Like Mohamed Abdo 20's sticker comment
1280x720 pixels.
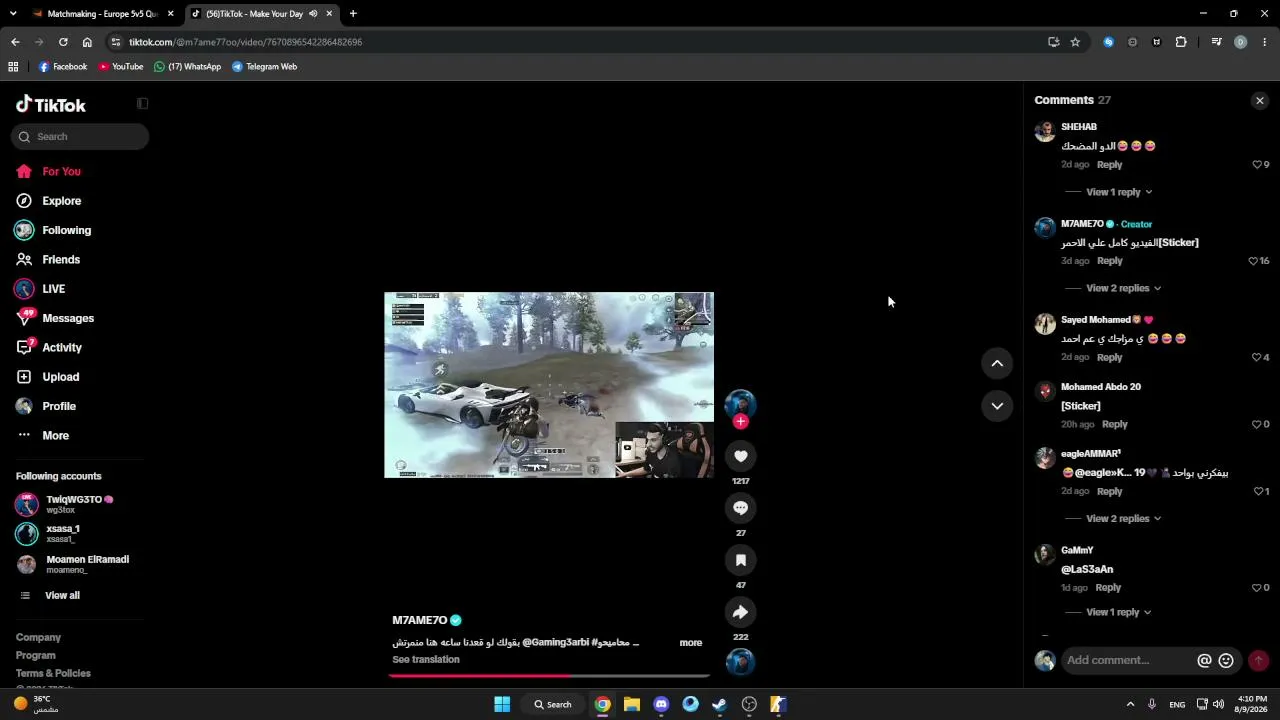click(x=1257, y=424)
